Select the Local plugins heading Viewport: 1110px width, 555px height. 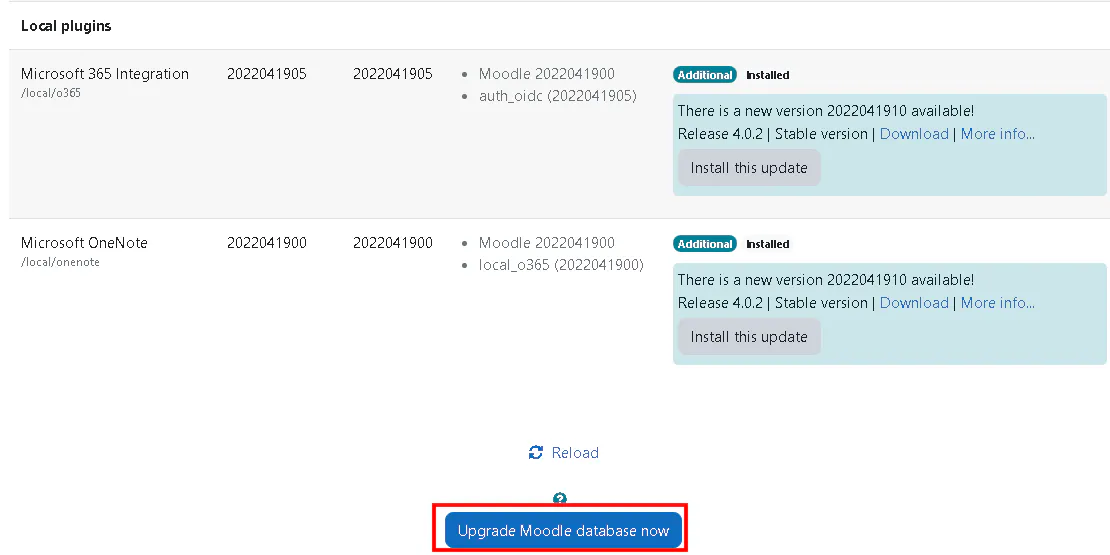pos(66,26)
